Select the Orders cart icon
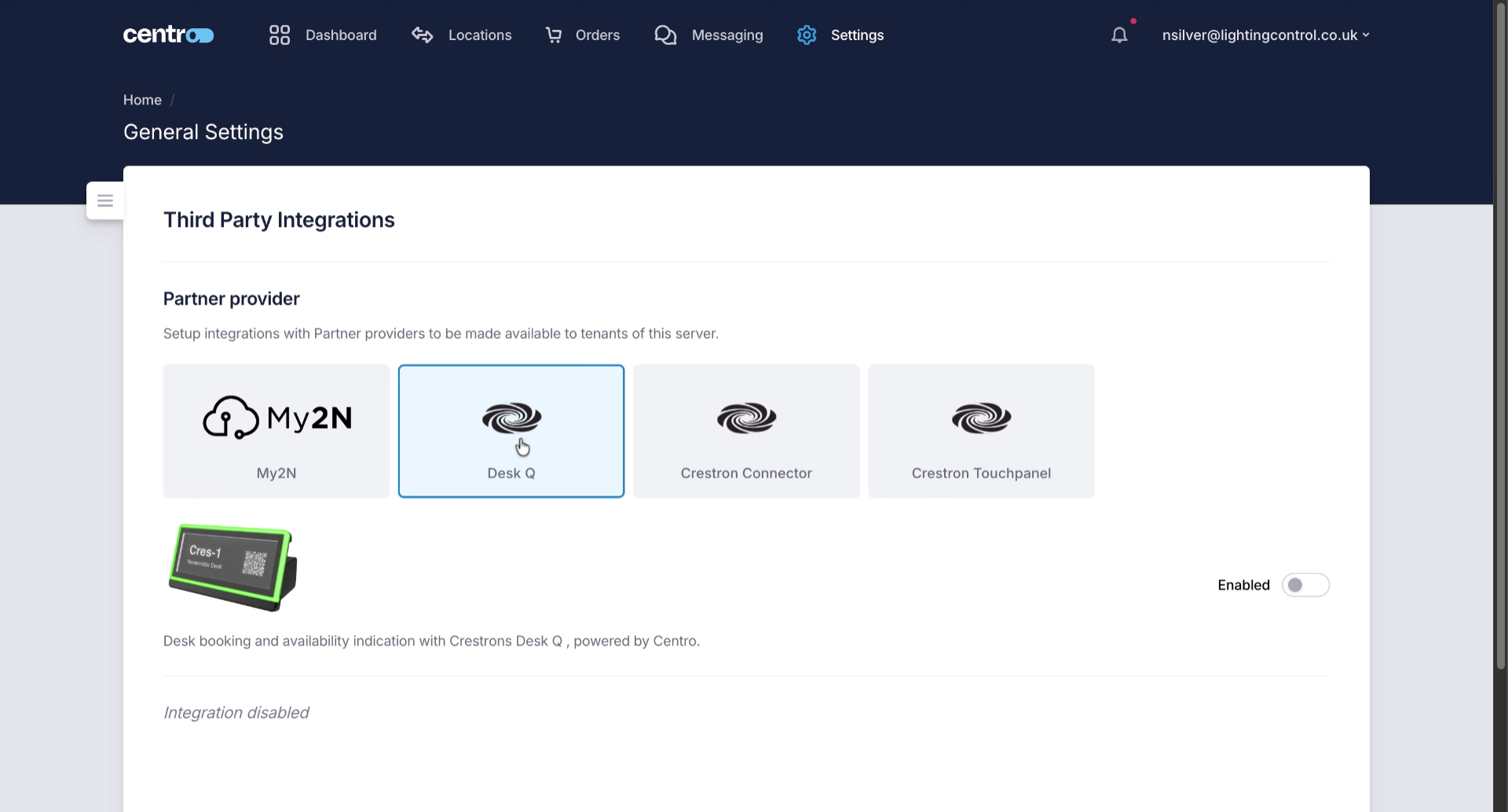Screen dimensions: 1508x812 [555, 35]
